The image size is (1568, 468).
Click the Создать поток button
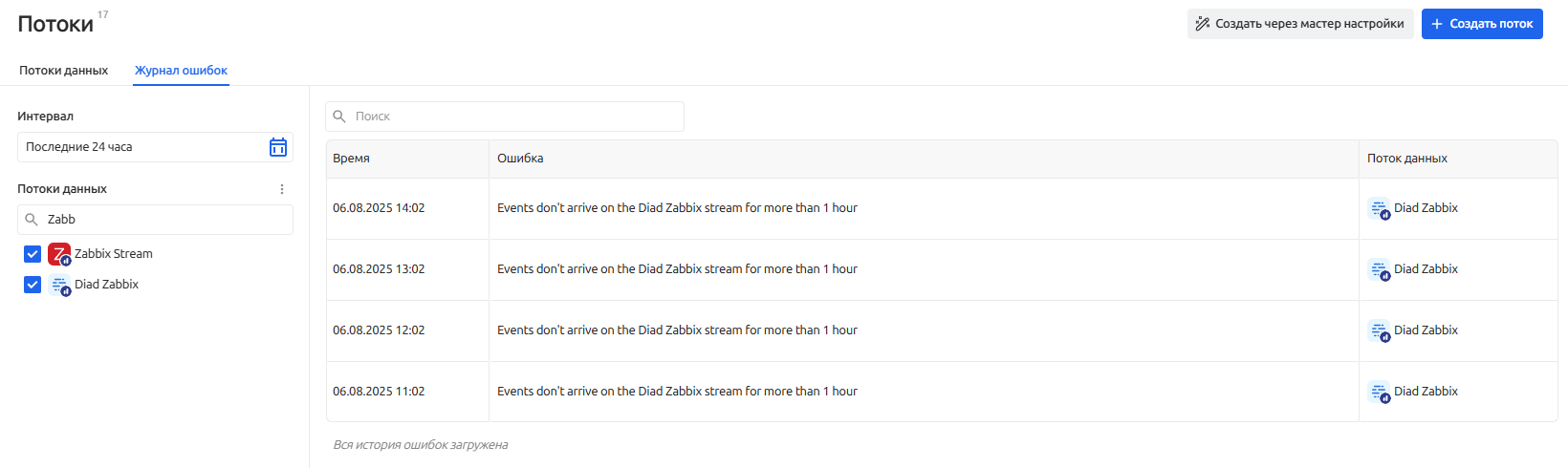tap(1481, 24)
